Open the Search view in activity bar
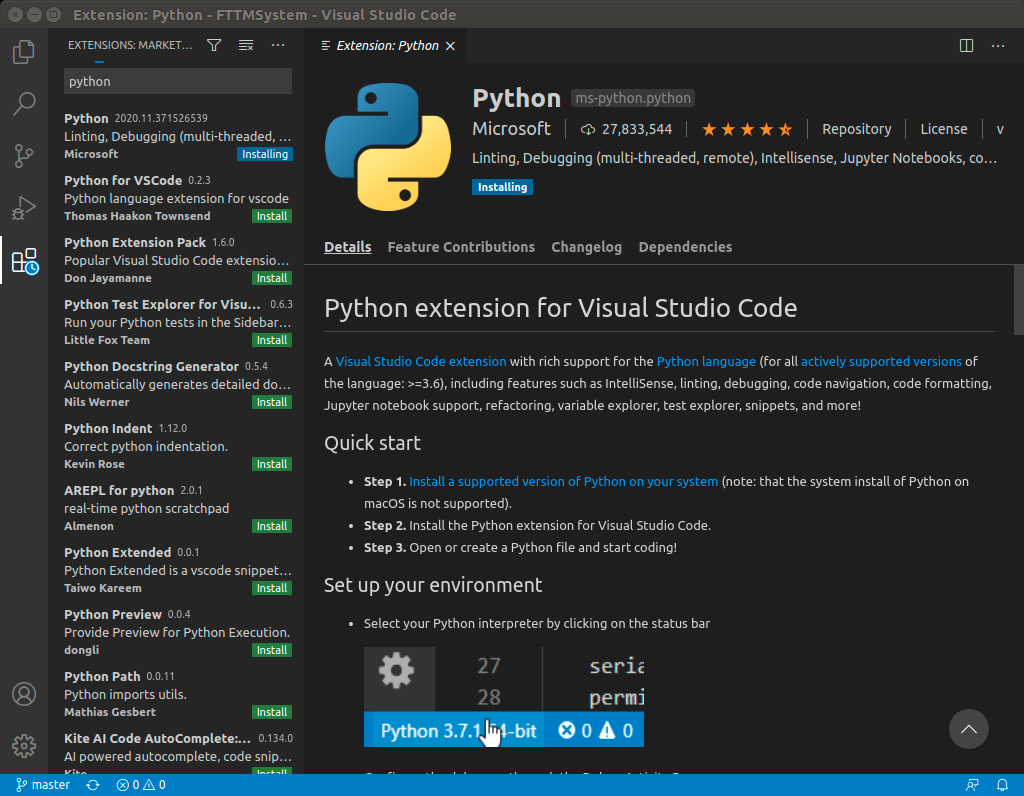Viewport: 1024px width, 796px height. 24,103
